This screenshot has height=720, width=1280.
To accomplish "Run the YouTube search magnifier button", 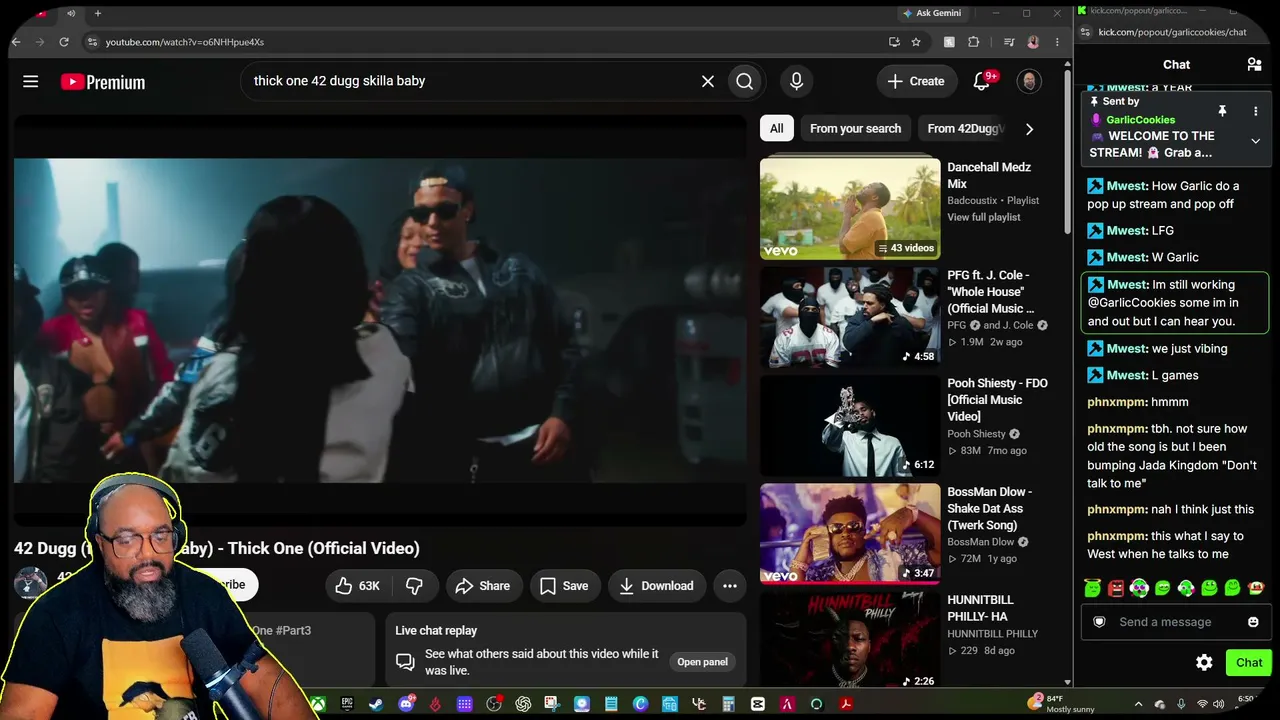I will (745, 81).
